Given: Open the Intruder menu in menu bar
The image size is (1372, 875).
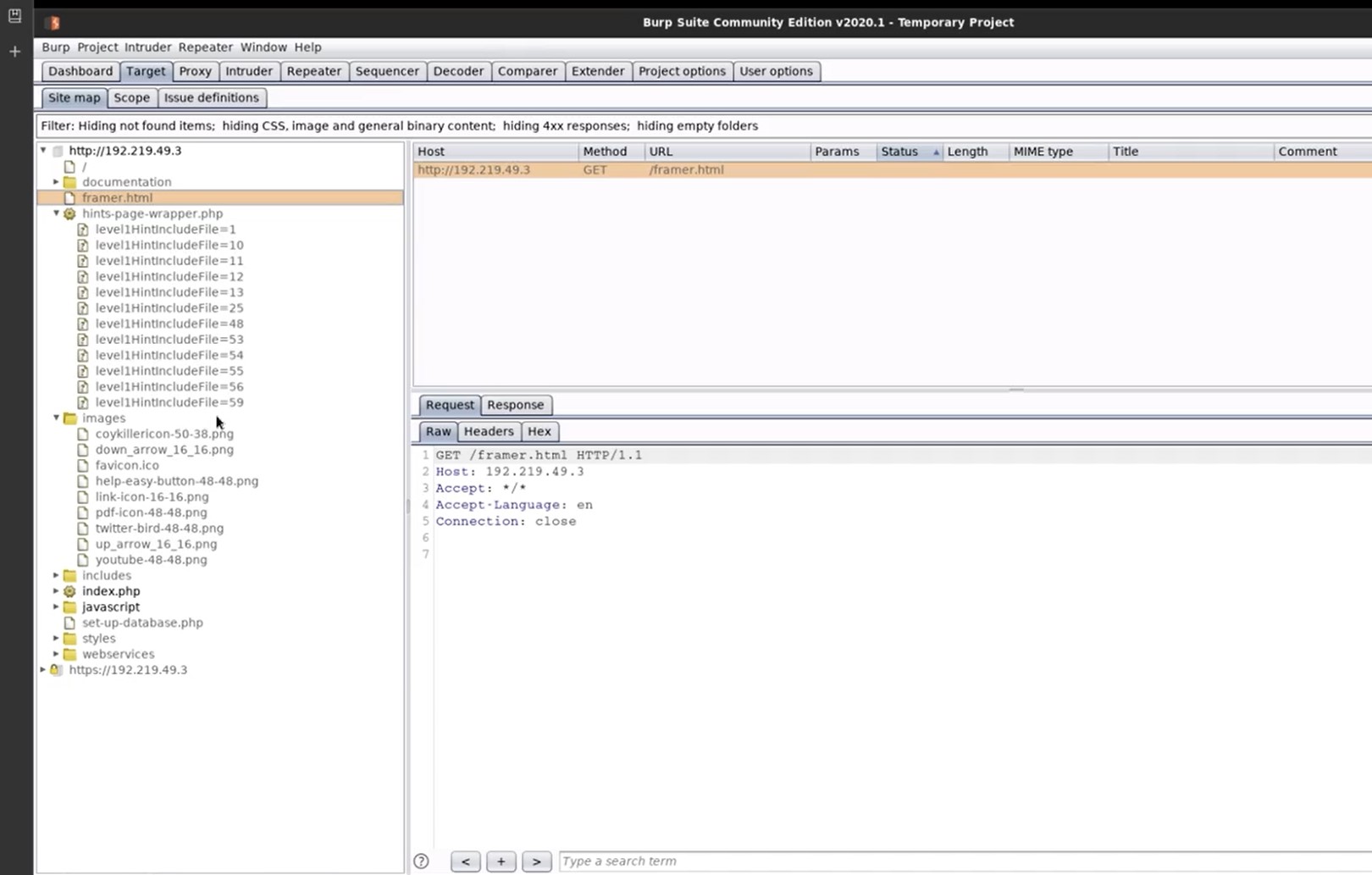Looking at the screenshot, I should pos(147,47).
